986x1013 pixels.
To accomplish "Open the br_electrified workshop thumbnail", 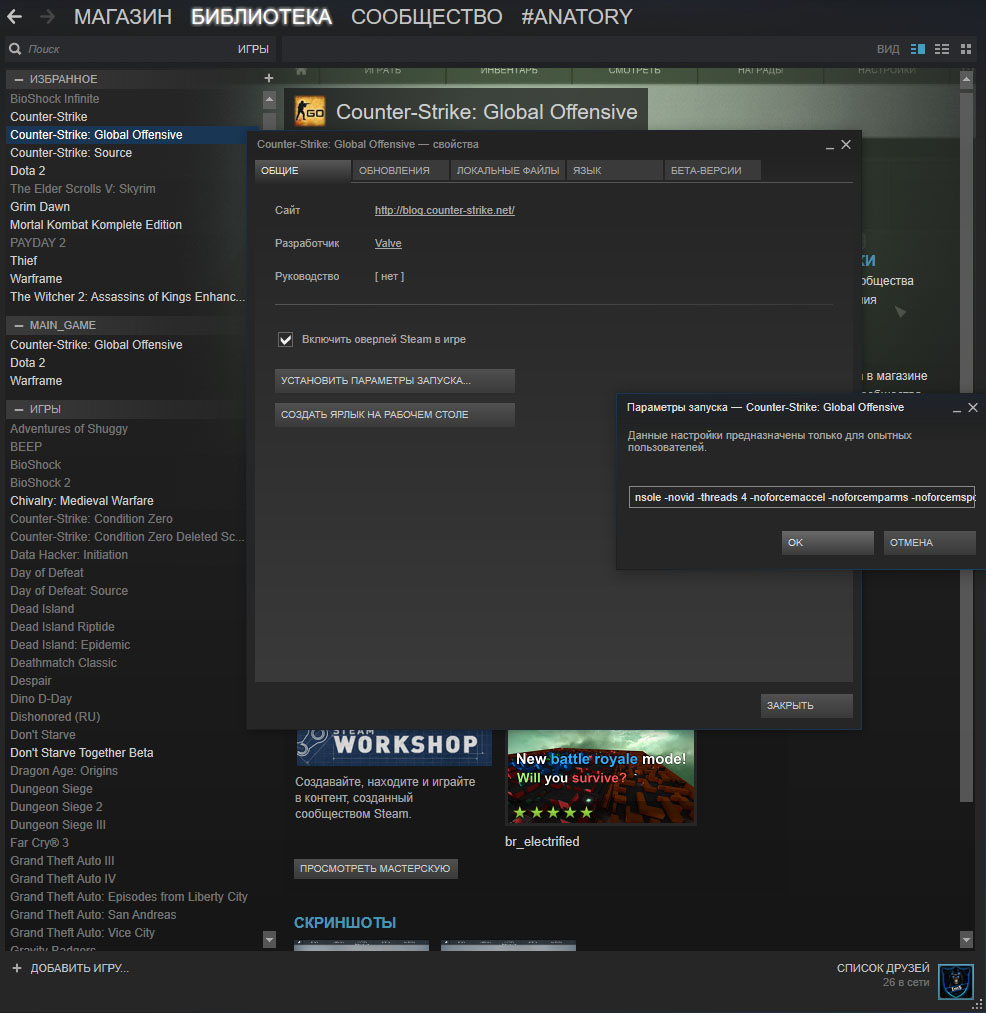I will click(x=601, y=777).
